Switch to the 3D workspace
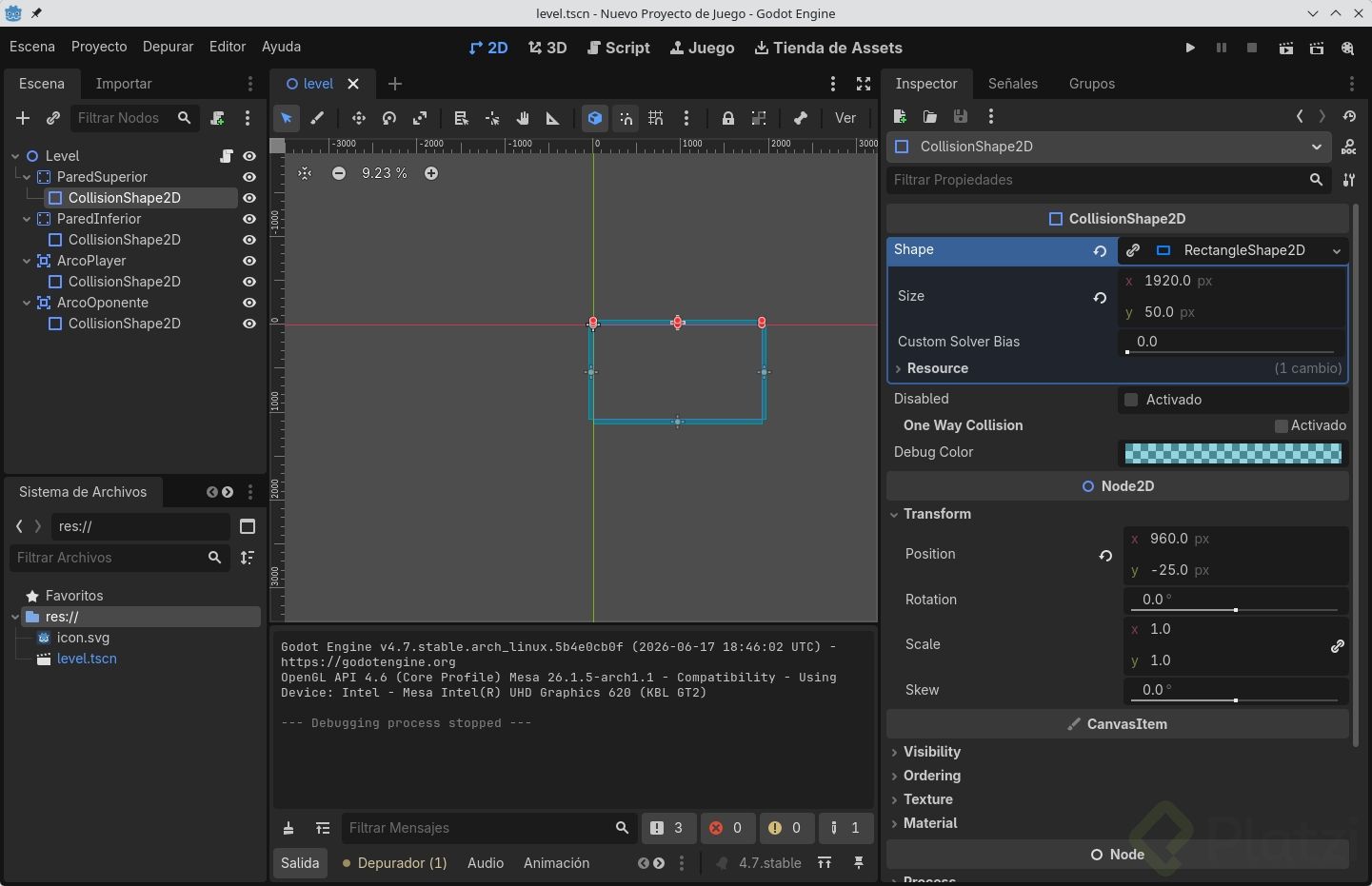This screenshot has height=886, width=1372. [x=547, y=48]
